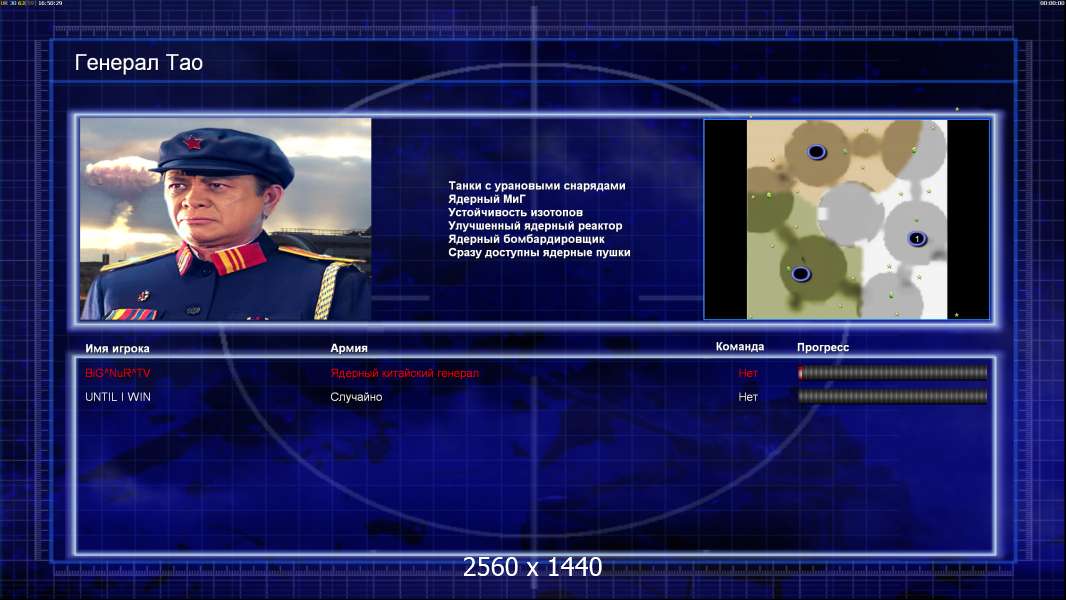The width and height of the screenshot is (1066, 600).
Task: Select start position marker numbered 1 on map
Action: coord(916,239)
